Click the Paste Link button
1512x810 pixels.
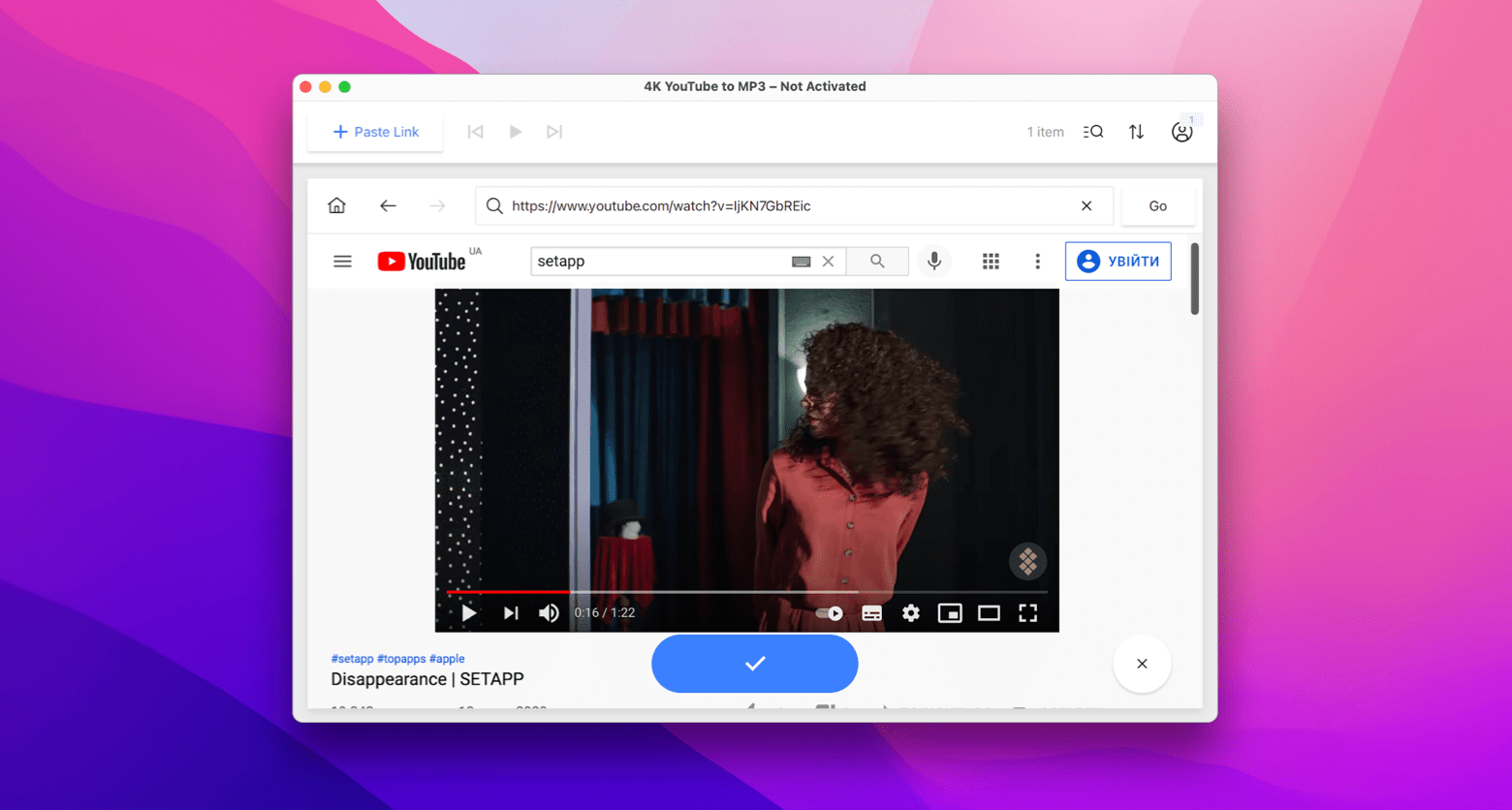pos(375,131)
